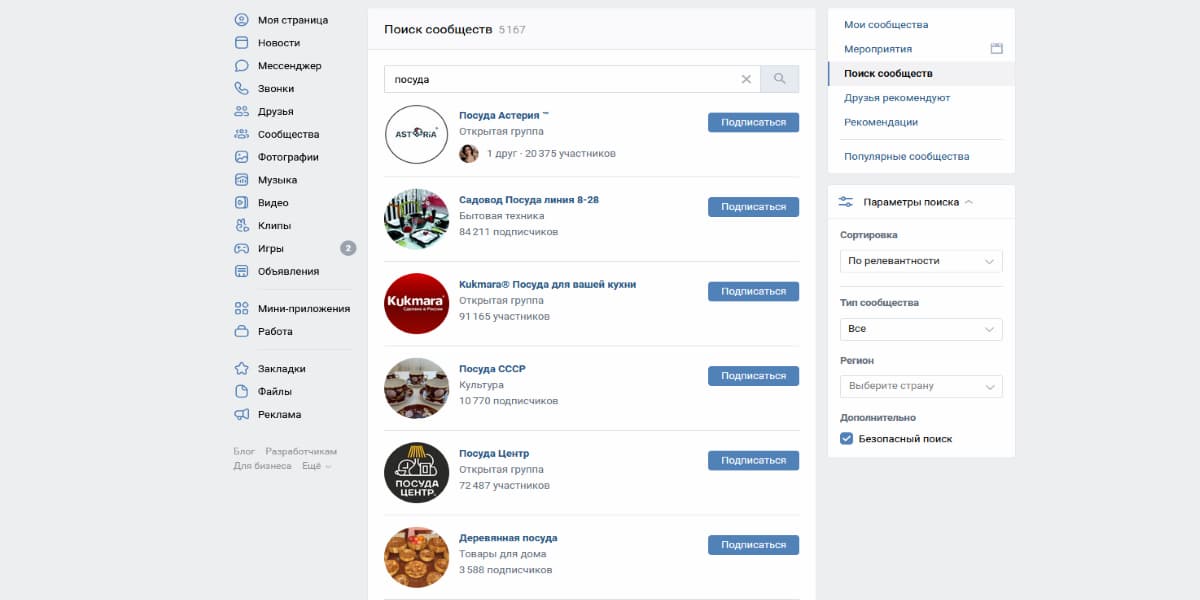Open the Music icon in the sidebar
Screen dimensions: 1200x600
(241, 180)
